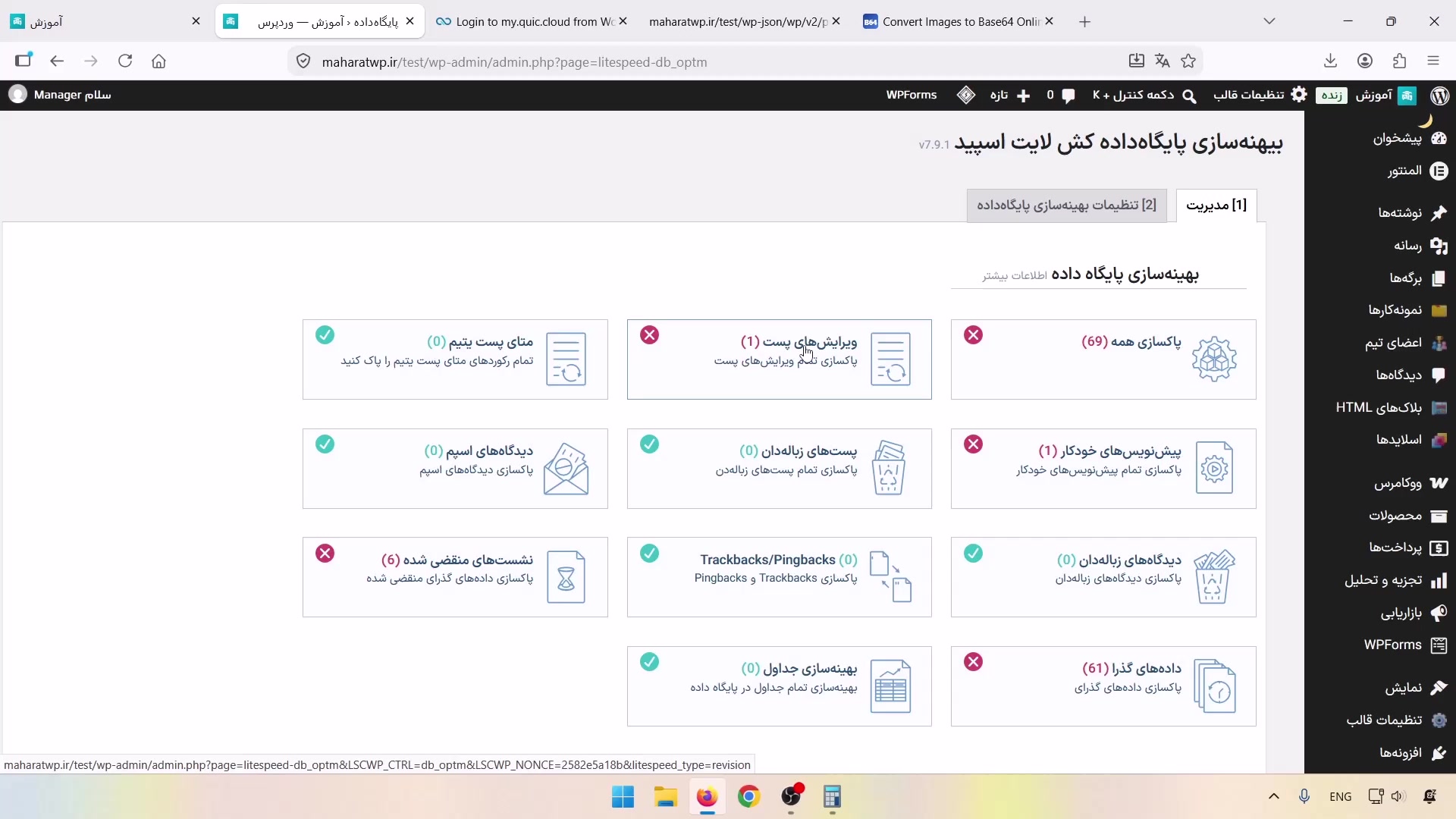Switch to the [2] تنظیمات بهینه‌سازی پایگاه‌داده tab

click(x=1066, y=206)
